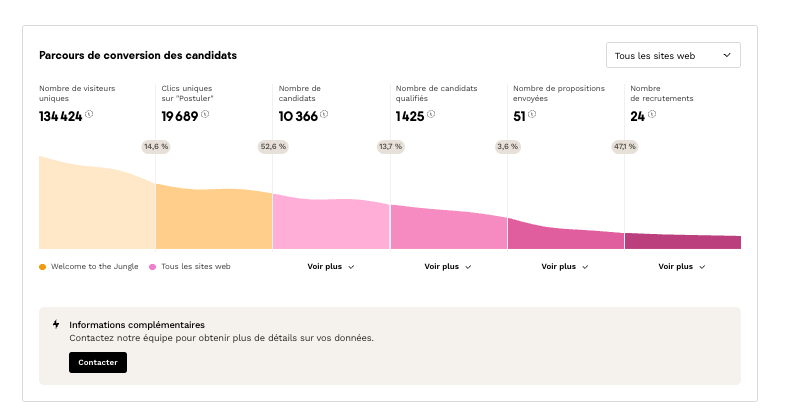795x416 pixels.
Task: Click the orange Welcome to the Jungle legend dot
Action: click(x=42, y=267)
